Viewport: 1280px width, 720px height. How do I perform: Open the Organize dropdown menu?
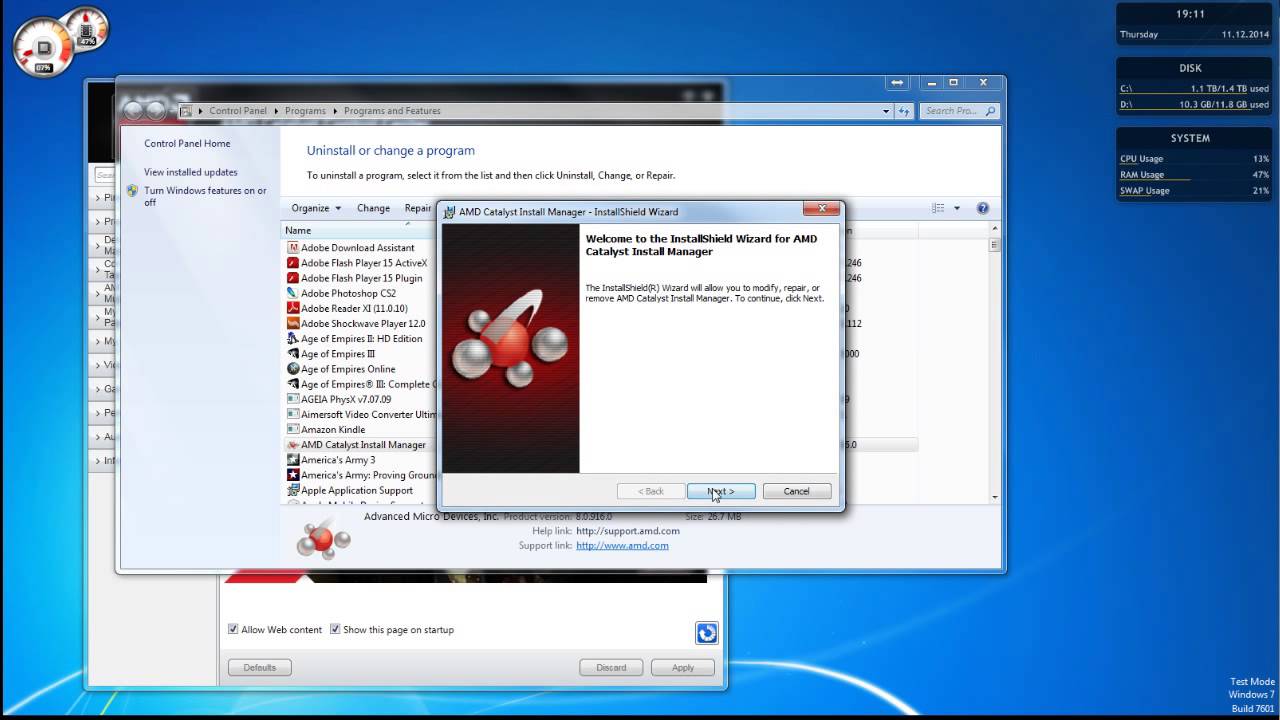click(x=316, y=208)
